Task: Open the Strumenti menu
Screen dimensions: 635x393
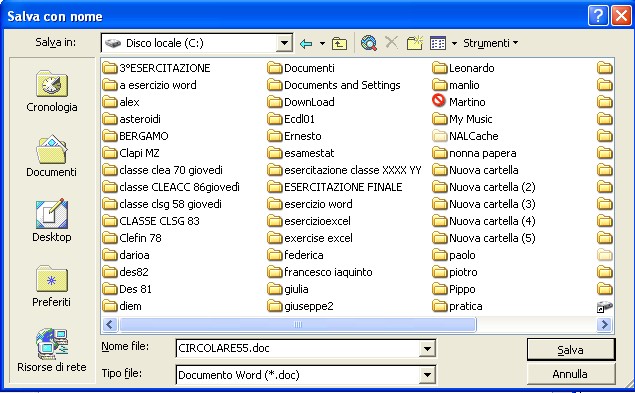Action: click(490, 43)
